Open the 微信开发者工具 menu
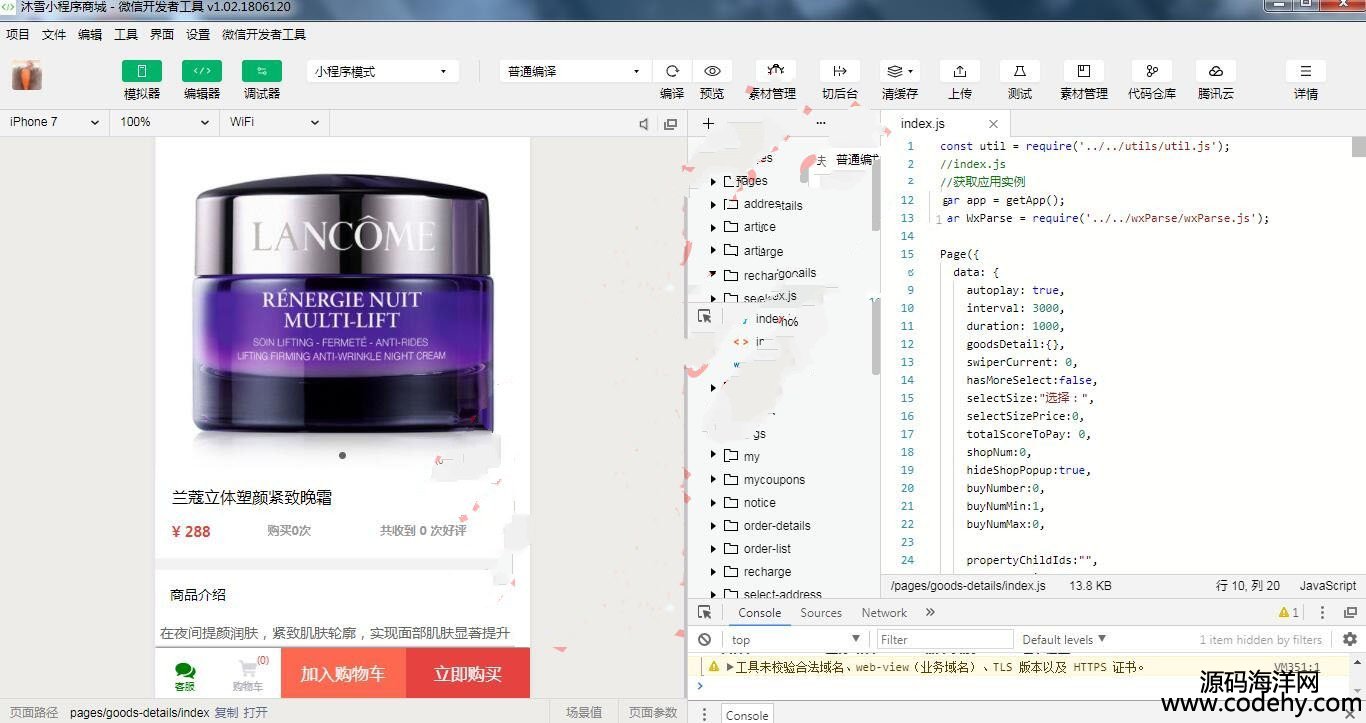Image resolution: width=1366 pixels, height=723 pixels. 264,34
